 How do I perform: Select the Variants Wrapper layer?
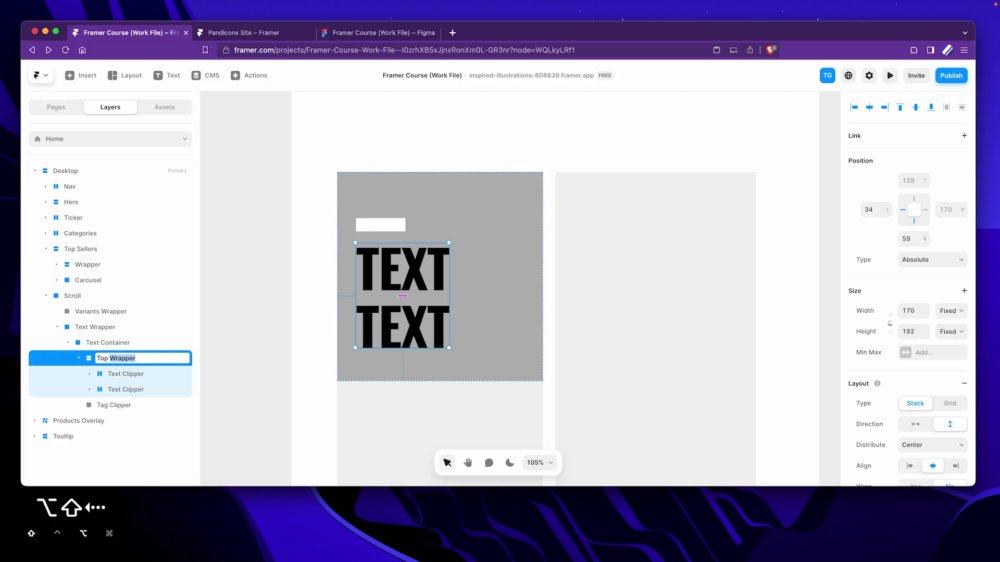tap(100, 311)
